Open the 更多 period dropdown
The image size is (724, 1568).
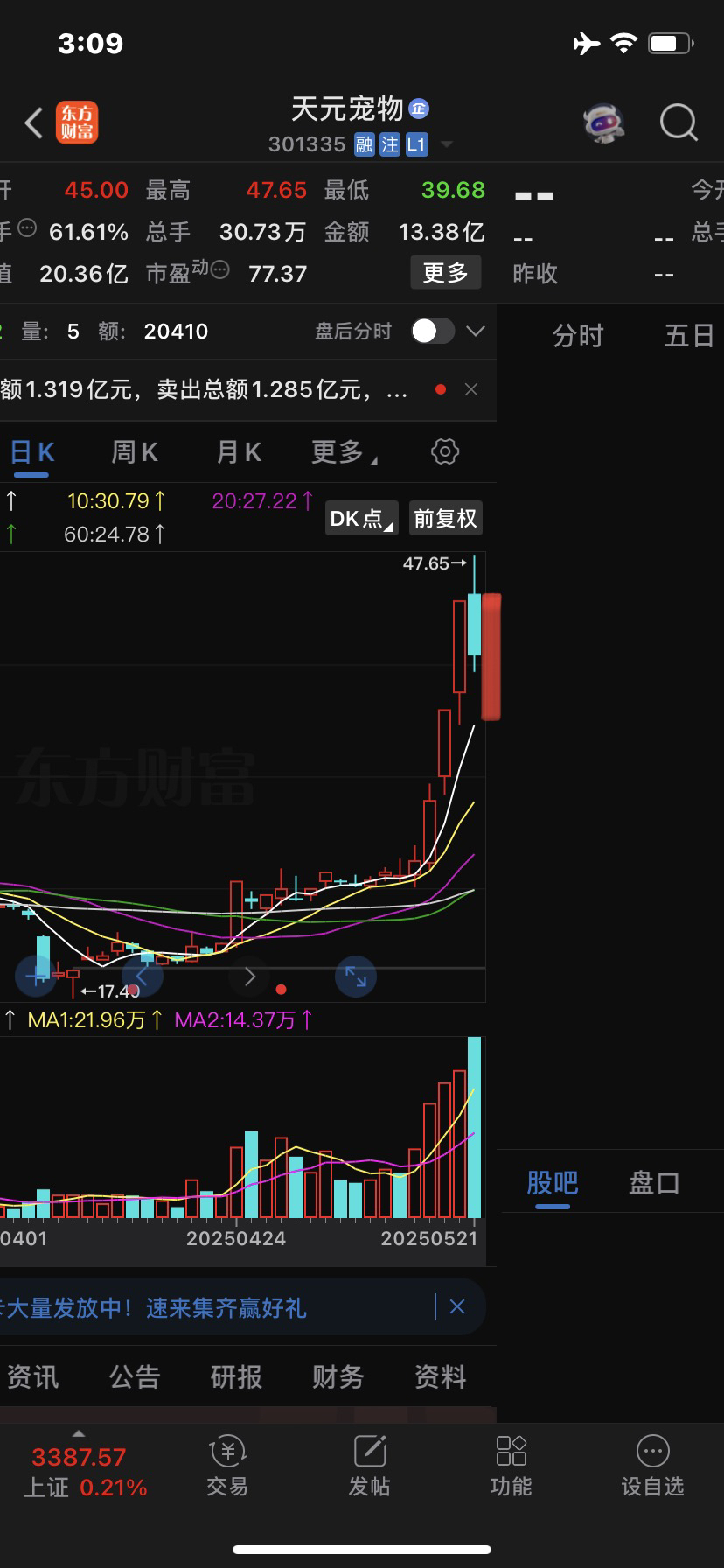(x=345, y=452)
